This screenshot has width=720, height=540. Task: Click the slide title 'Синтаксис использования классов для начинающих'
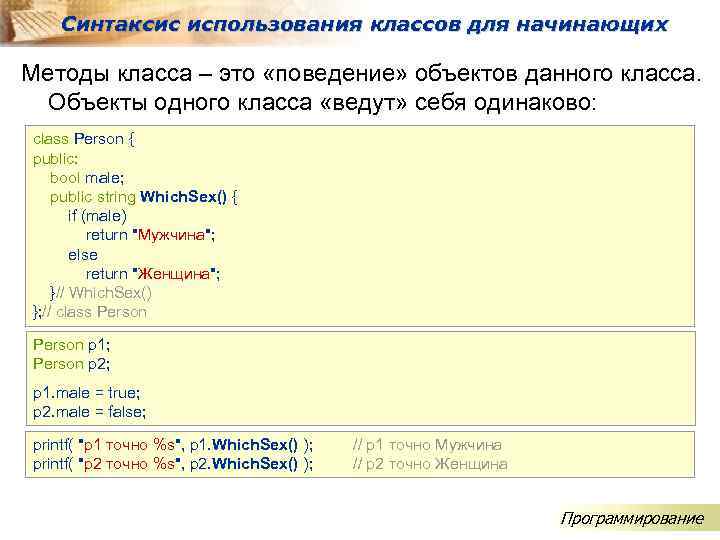(364, 24)
